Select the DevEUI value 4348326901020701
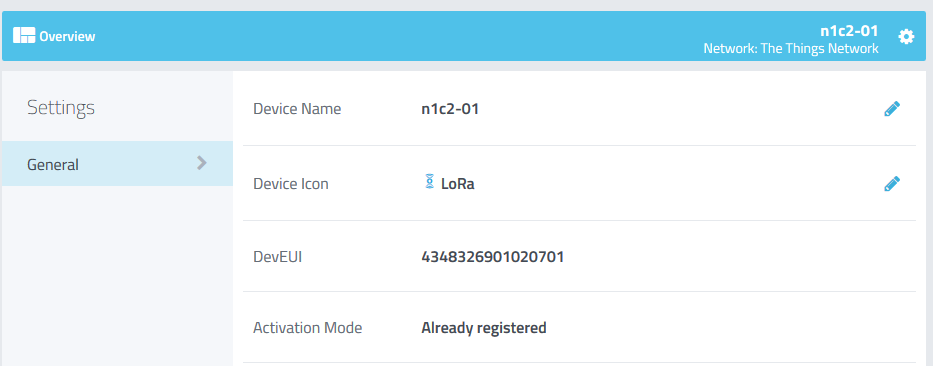This screenshot has width=933, height=366. (x=493, y=257)
